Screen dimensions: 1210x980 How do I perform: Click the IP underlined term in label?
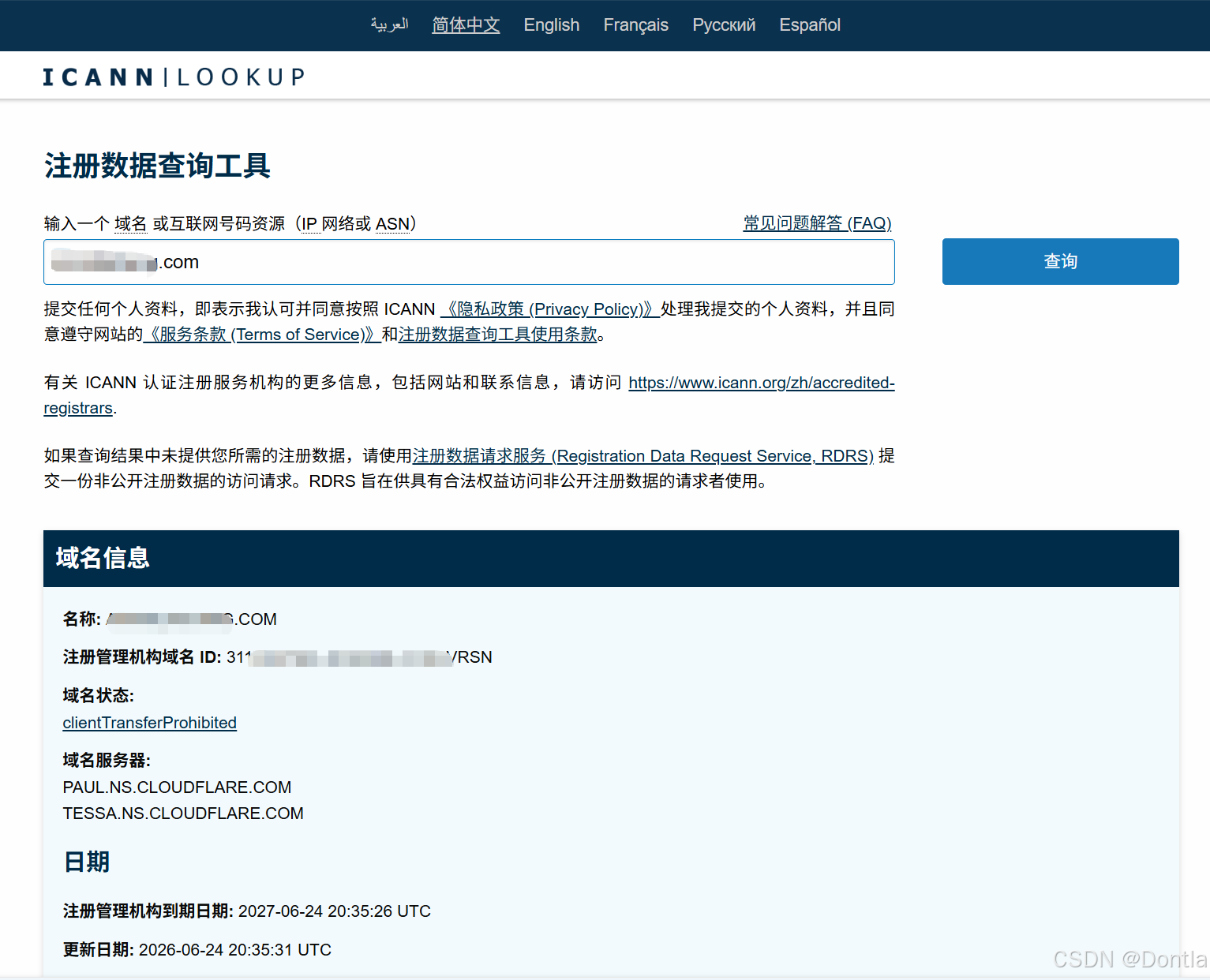[x=309, y=223]
